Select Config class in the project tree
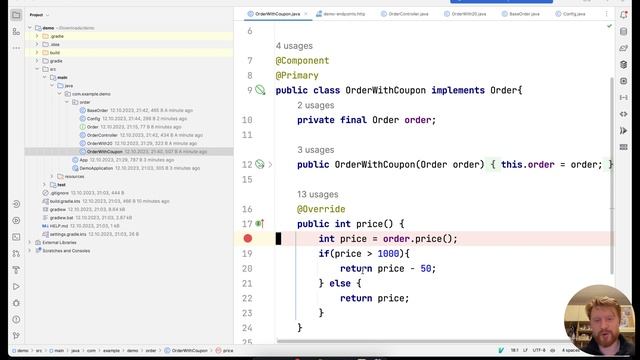 [x=93, y=118]
